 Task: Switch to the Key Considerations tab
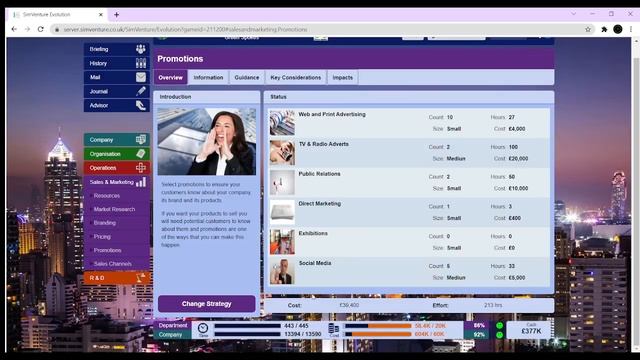pos(296,78)
